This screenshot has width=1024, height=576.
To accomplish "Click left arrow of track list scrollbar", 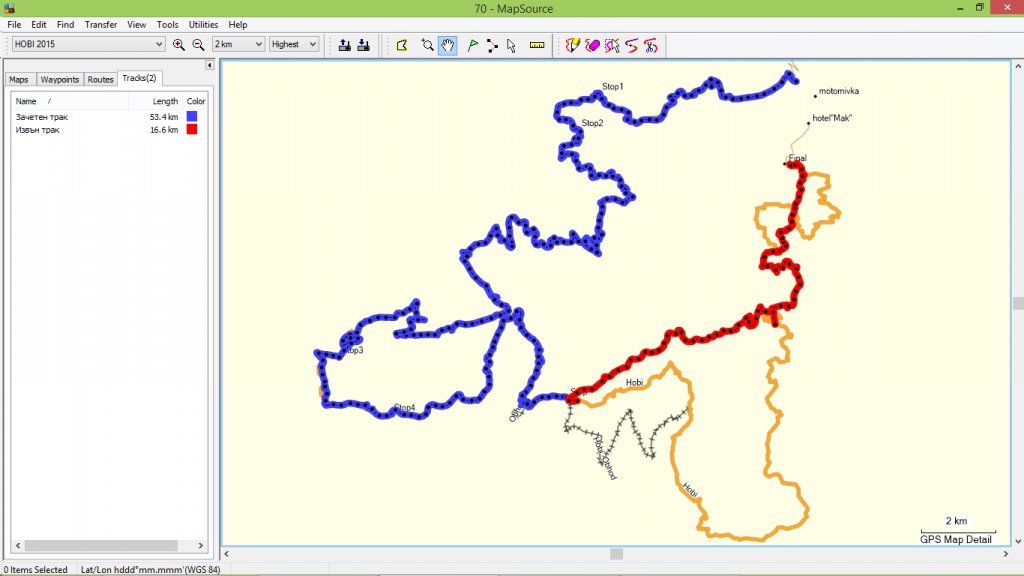I will pyautogui.click(x=18, y=545).
